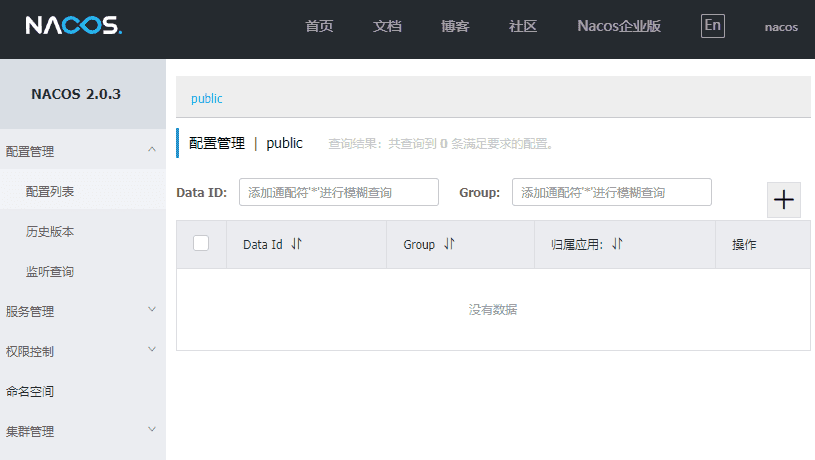The width and height of the screenshot is (815, 460).
Task: Click the Group search input field
Action: pos(611,192)
